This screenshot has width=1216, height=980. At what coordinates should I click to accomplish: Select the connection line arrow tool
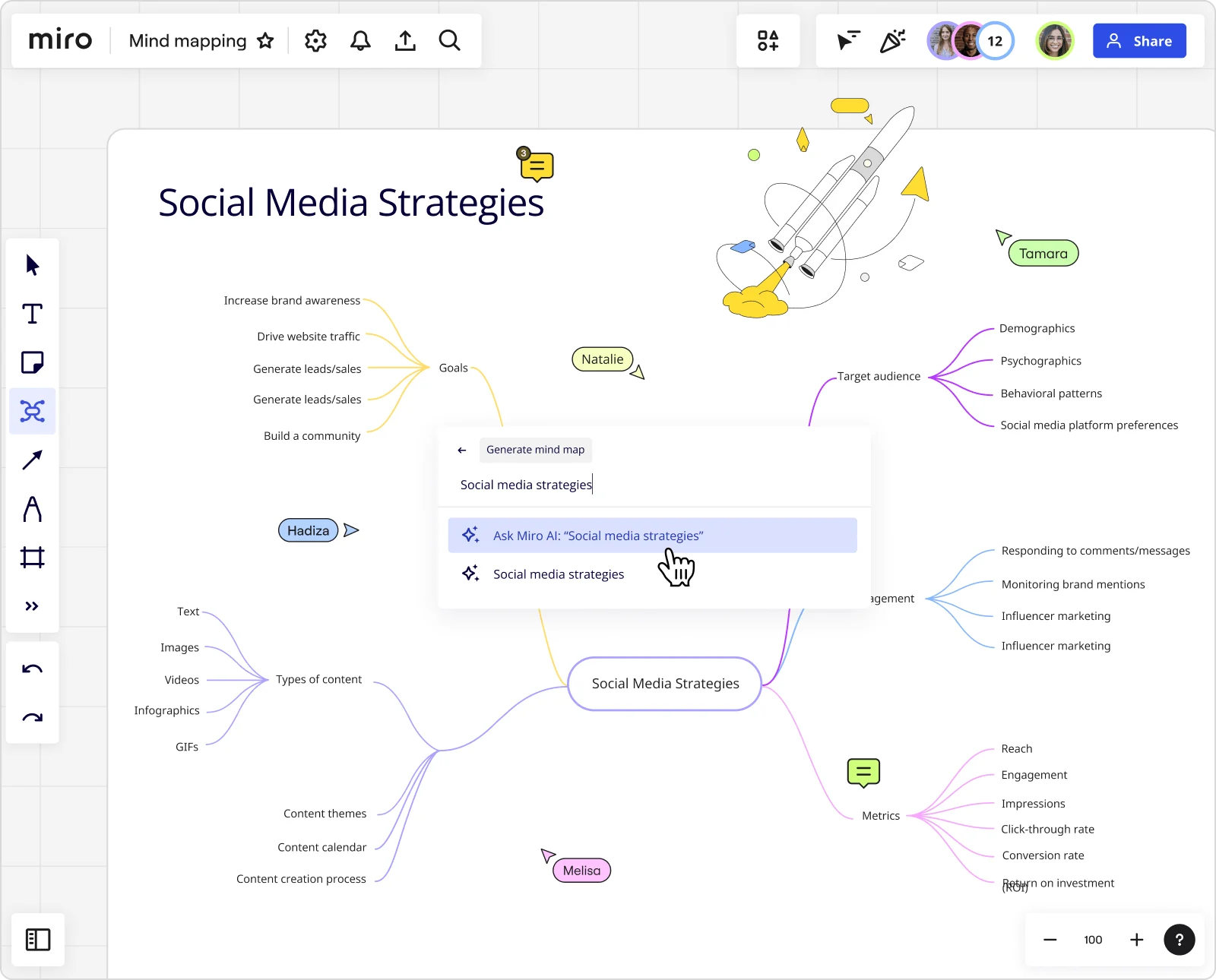[x=32, y=460]
